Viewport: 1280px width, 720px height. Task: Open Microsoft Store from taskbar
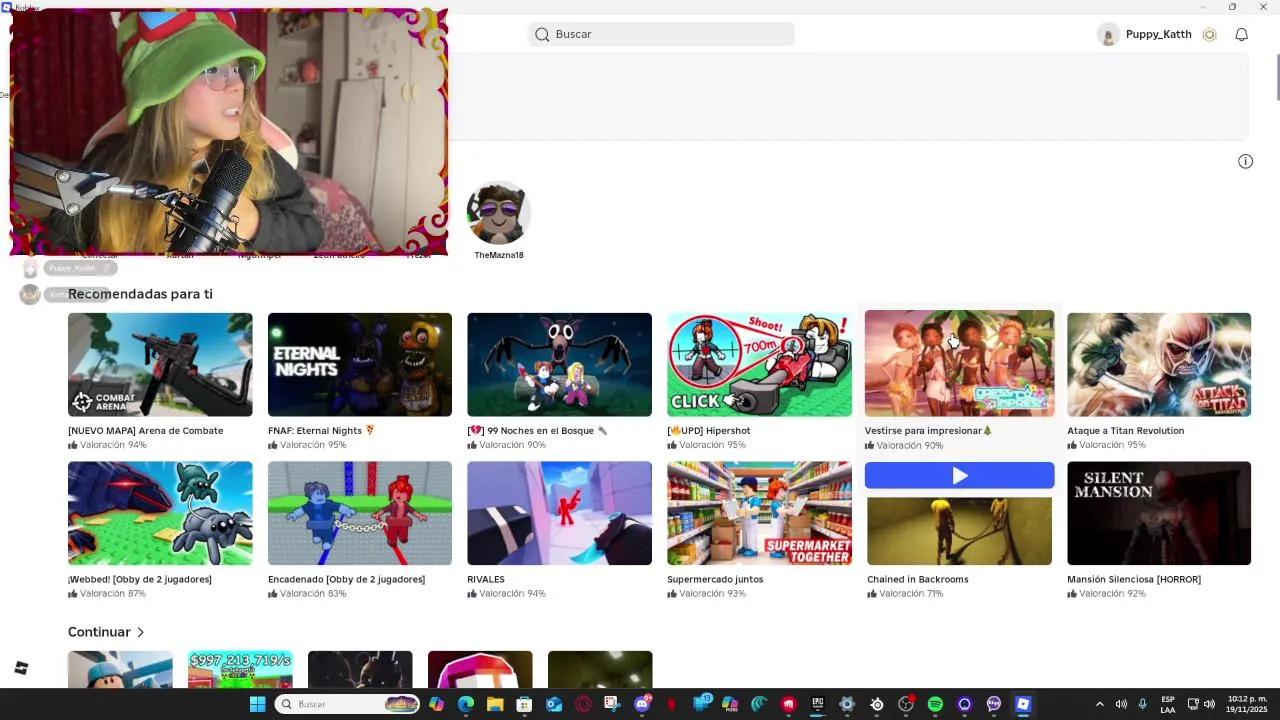pyautogui.click(x=524, y=704)
